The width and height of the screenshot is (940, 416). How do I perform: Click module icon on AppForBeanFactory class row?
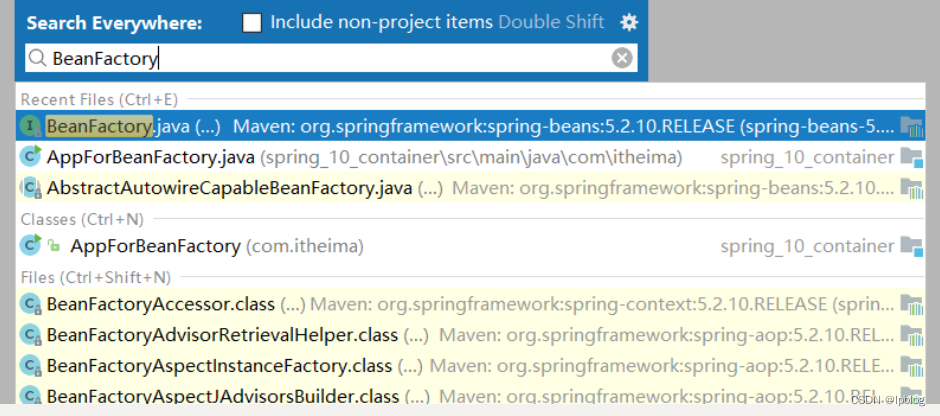point(912,246)
